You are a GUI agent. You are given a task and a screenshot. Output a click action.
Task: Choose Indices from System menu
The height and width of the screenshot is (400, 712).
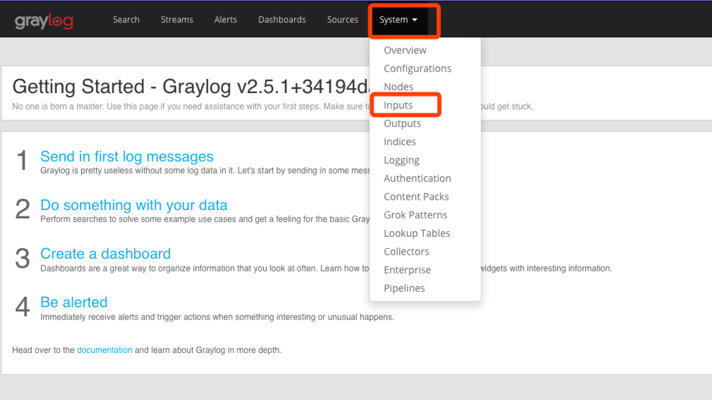pos(400,142)
